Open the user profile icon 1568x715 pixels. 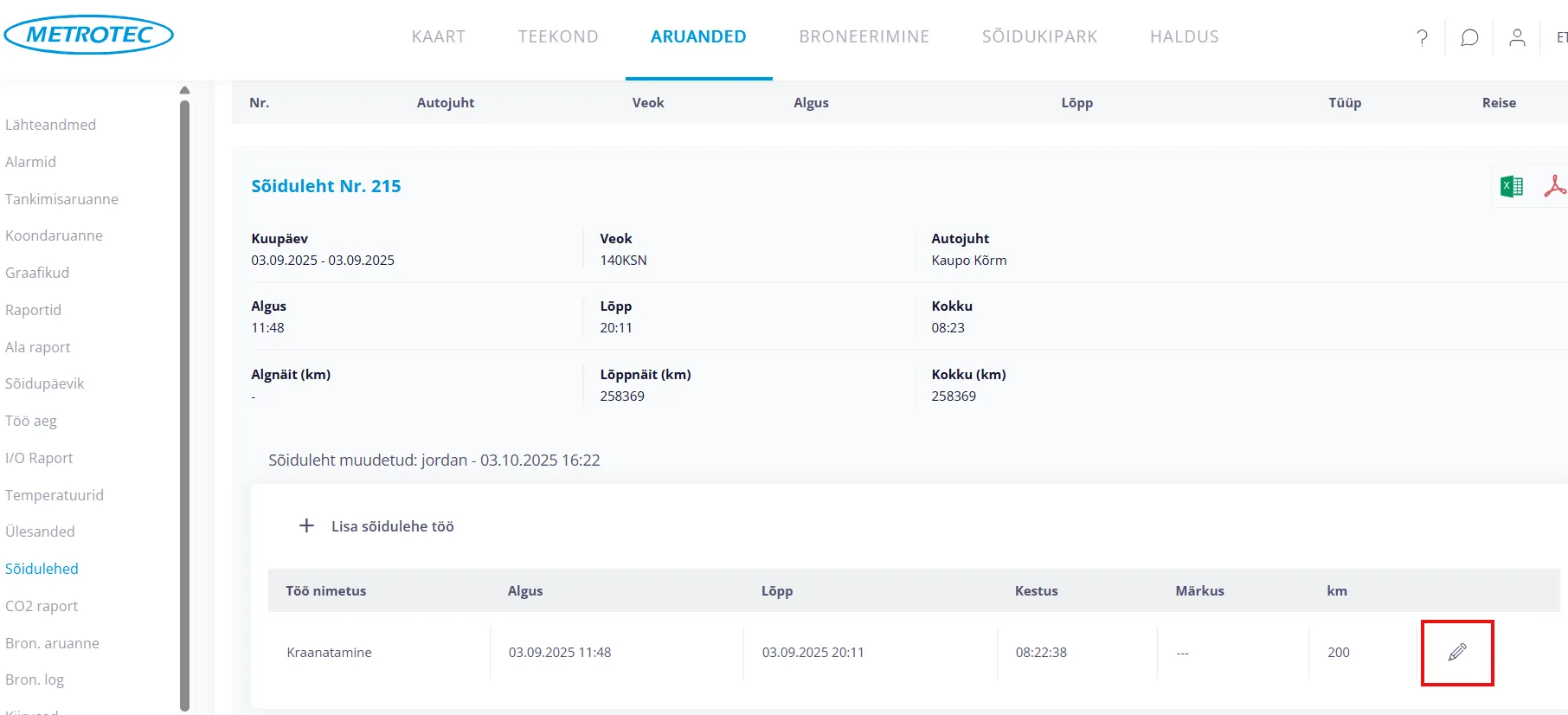coord(1517,37)
